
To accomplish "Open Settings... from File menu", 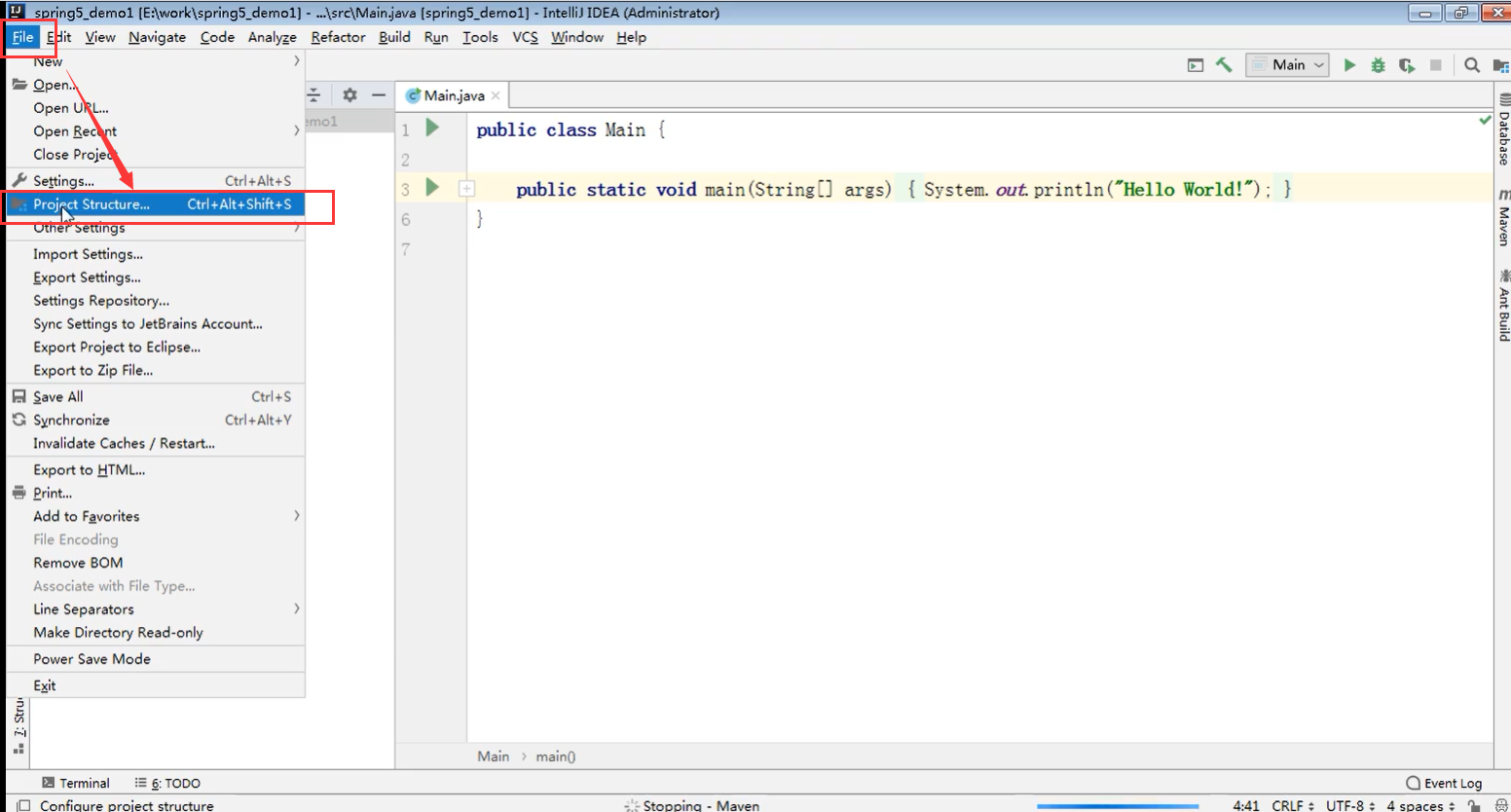I will pos(156,181).
